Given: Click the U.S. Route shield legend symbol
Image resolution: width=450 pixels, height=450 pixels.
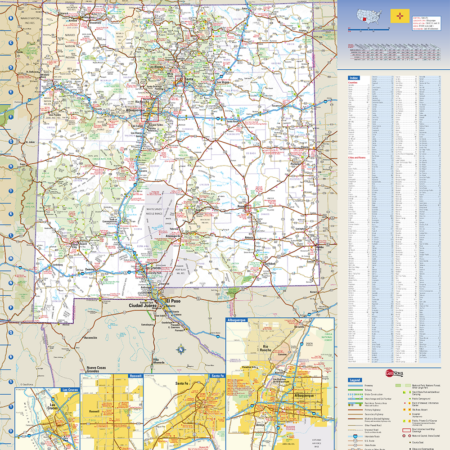Looking at the screenshot, I should [355, 441].
